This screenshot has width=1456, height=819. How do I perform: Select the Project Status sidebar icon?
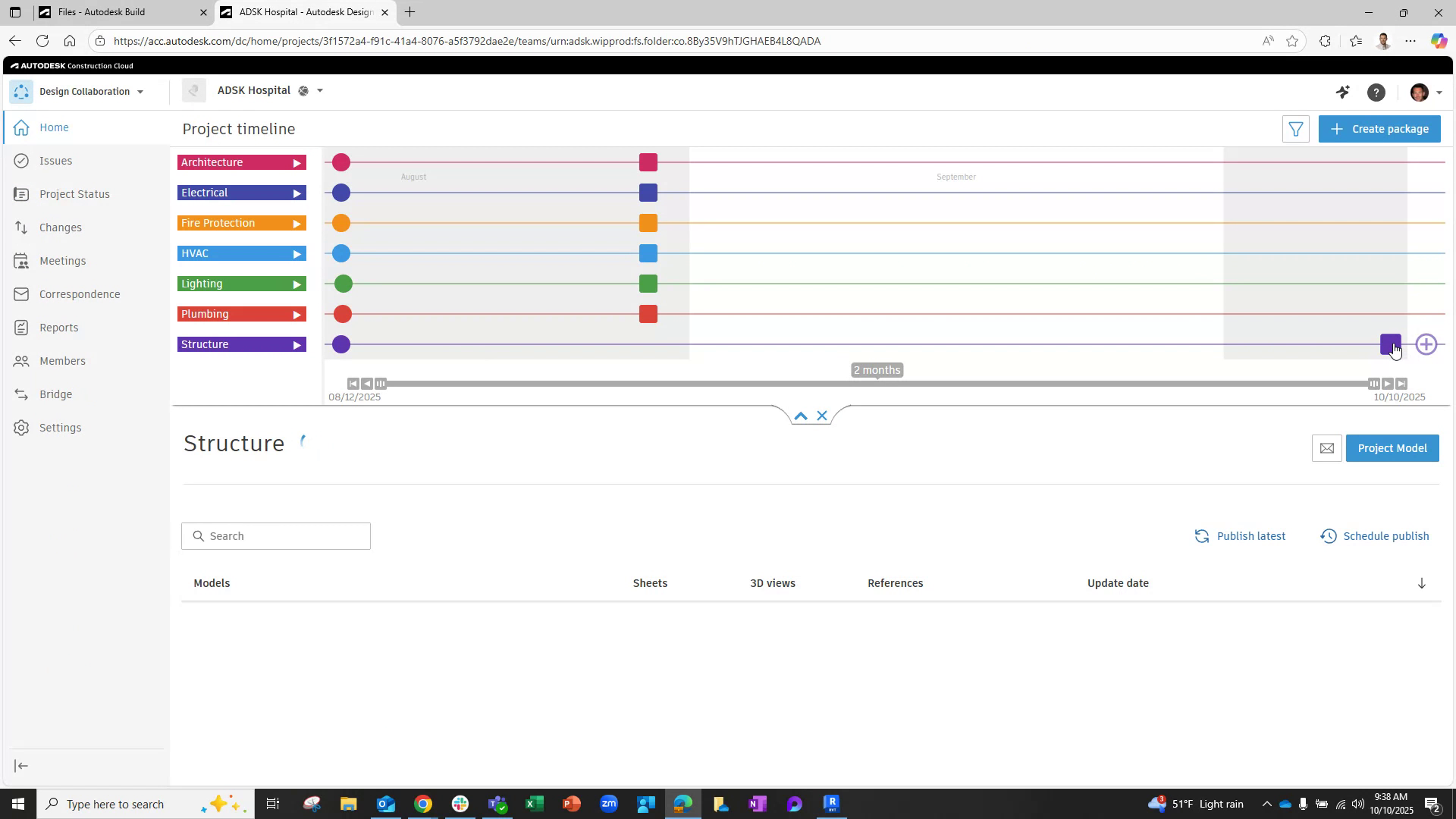click(x=74, y=194)
